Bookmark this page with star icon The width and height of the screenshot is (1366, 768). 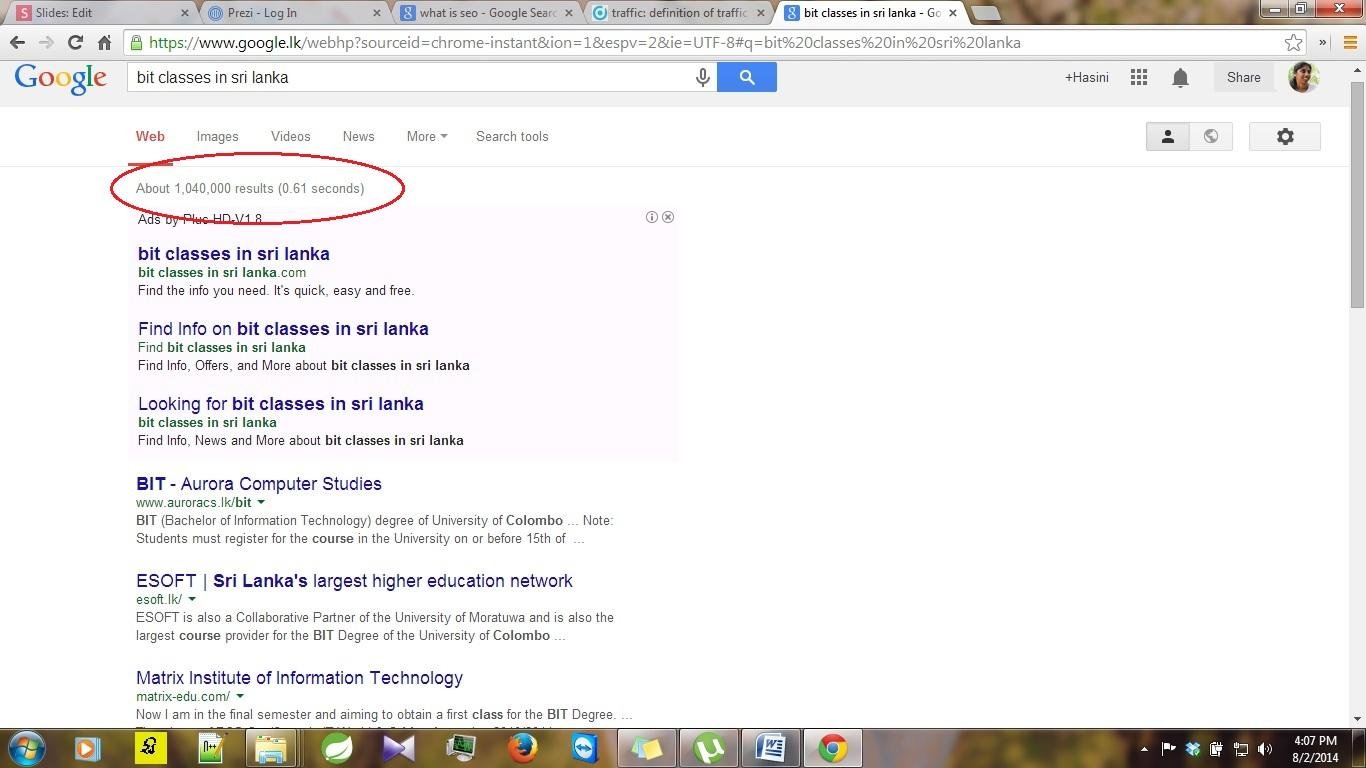tap(1293, 42)
